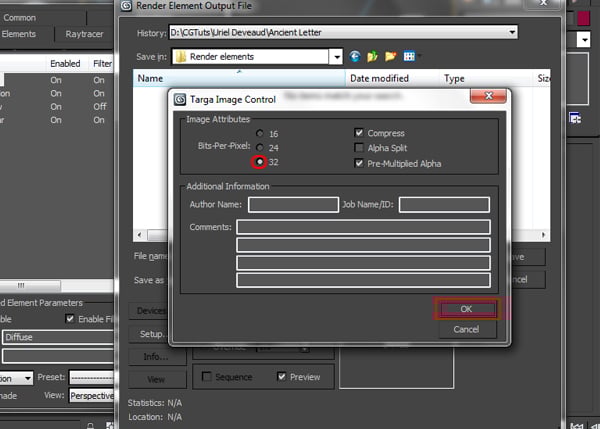Focus the fourth Comments line field
The height and width of the screenshot is (429, 600).
point(364,280)
